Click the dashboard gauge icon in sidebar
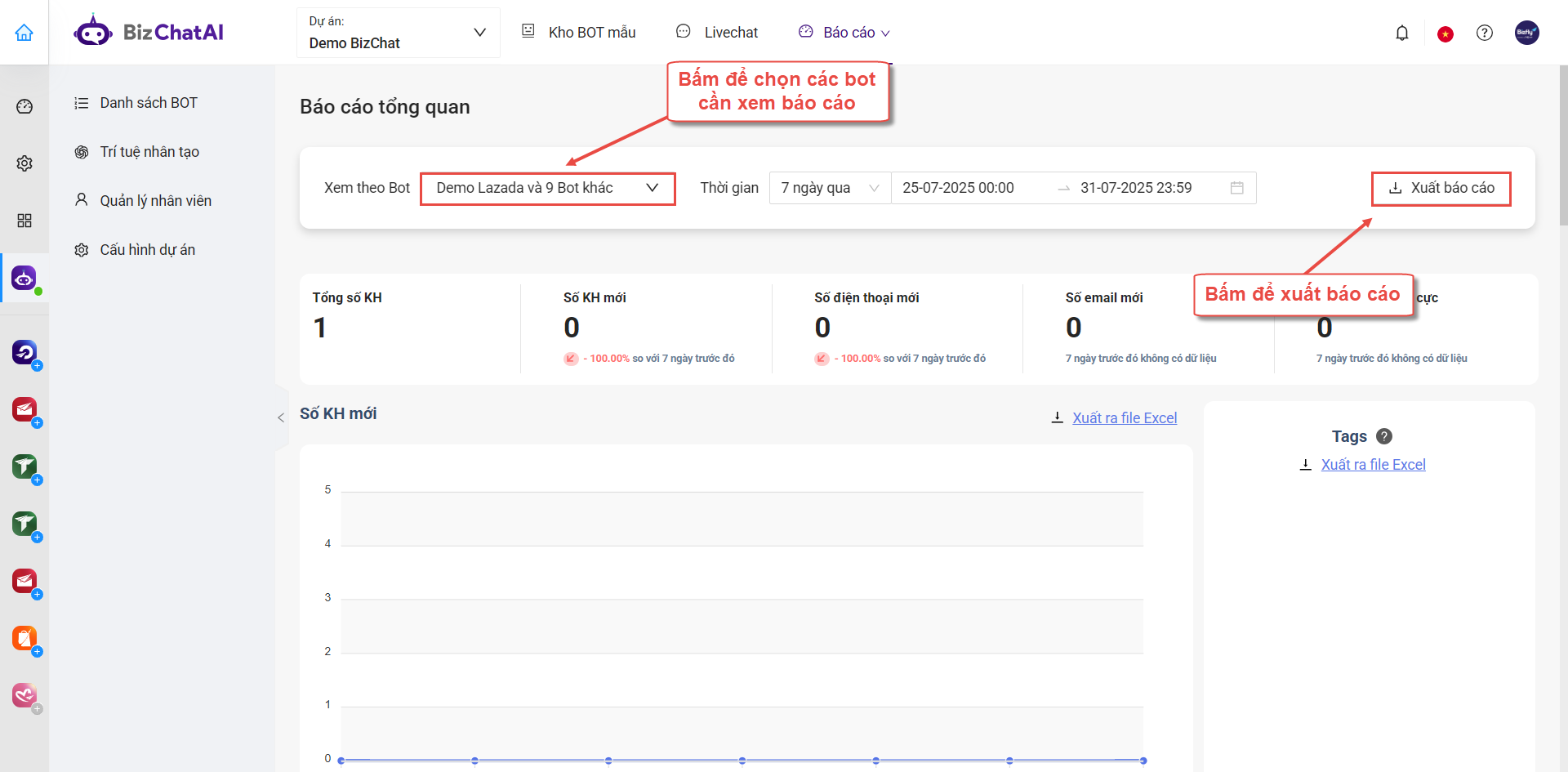 pyautogui.click(x=24, y=107)
